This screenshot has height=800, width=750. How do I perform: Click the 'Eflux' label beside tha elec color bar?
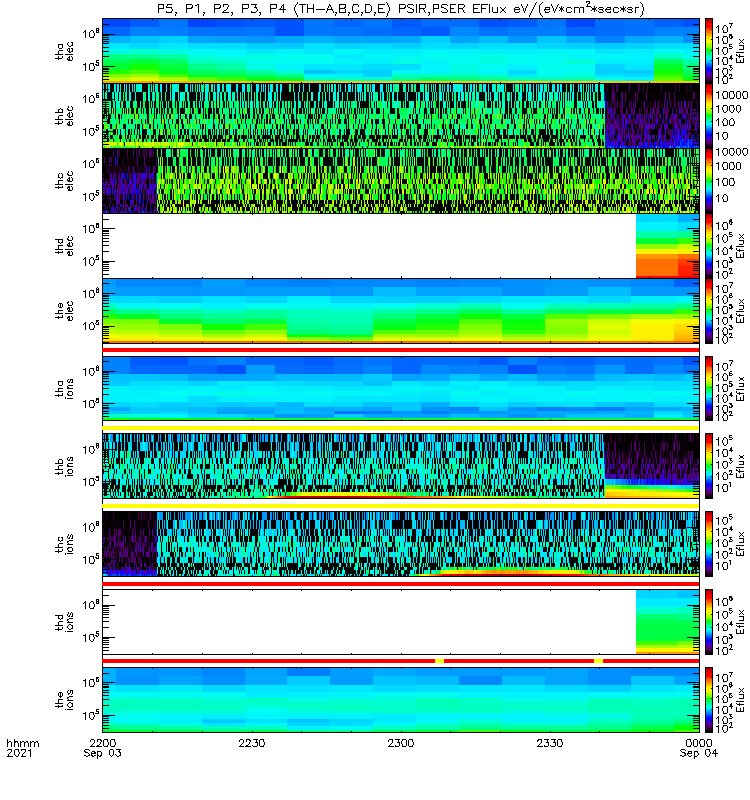click(x=741, y=51)
